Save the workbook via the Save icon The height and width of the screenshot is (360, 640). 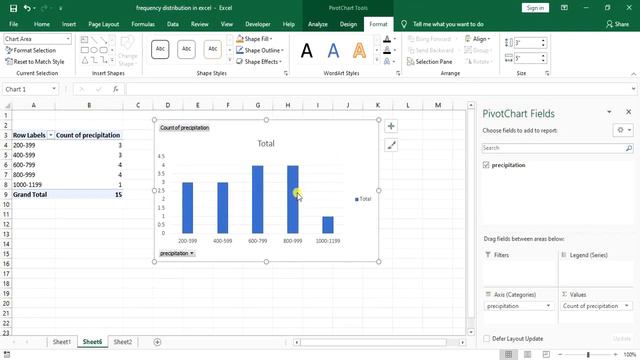[x=13, y=8]
